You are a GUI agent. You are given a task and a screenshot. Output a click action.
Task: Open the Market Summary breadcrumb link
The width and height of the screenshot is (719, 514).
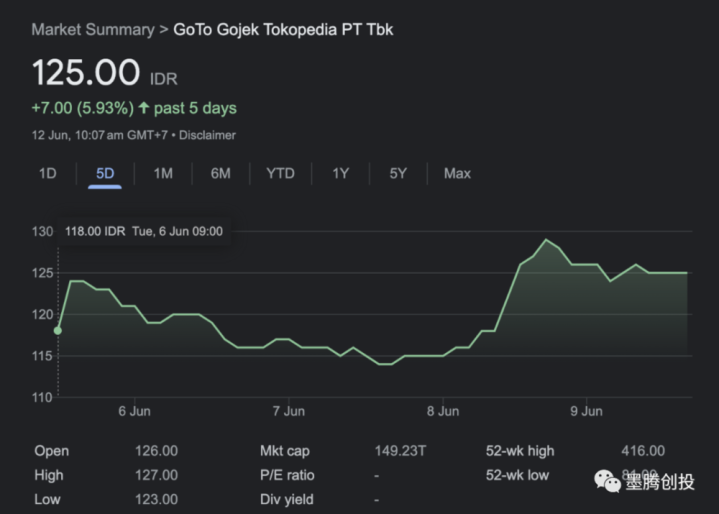click(93, 29)
